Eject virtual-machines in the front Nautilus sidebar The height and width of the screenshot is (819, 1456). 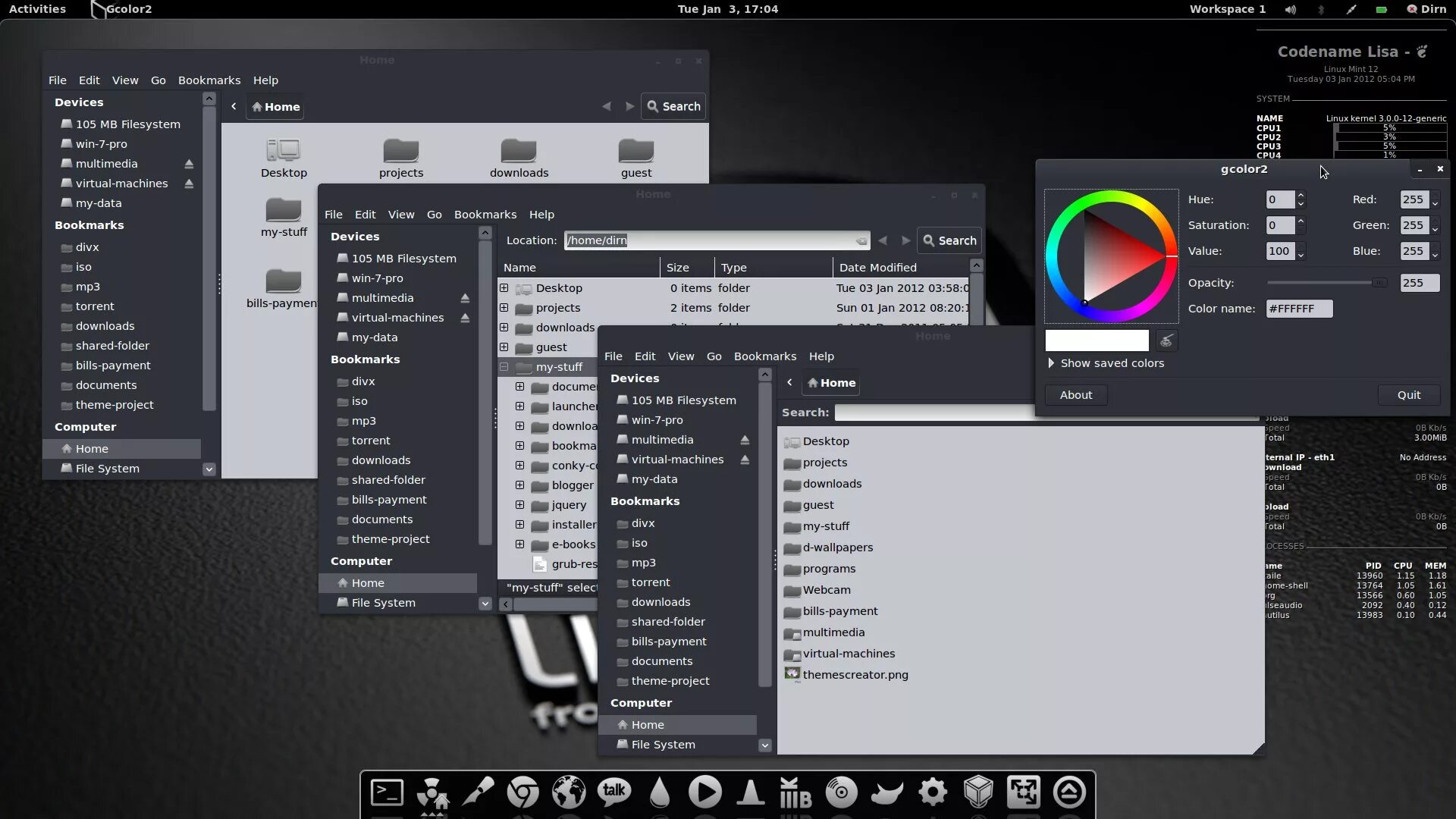point(745,460)
